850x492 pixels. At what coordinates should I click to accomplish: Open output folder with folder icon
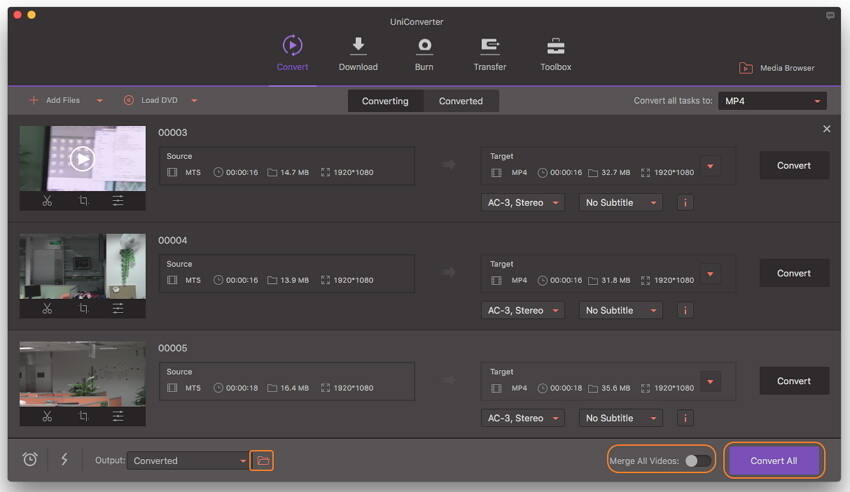(x=262, y=461)
